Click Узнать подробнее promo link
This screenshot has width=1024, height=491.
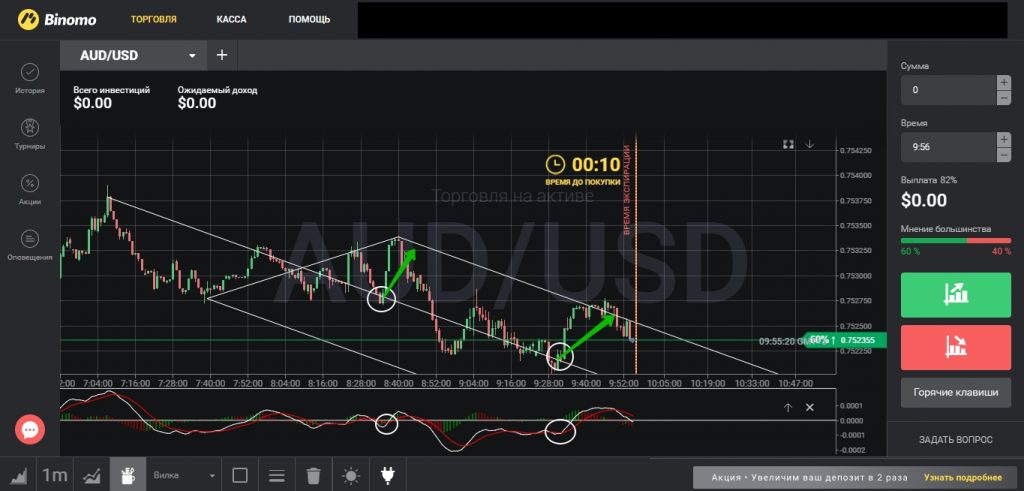tap(963, 477)
